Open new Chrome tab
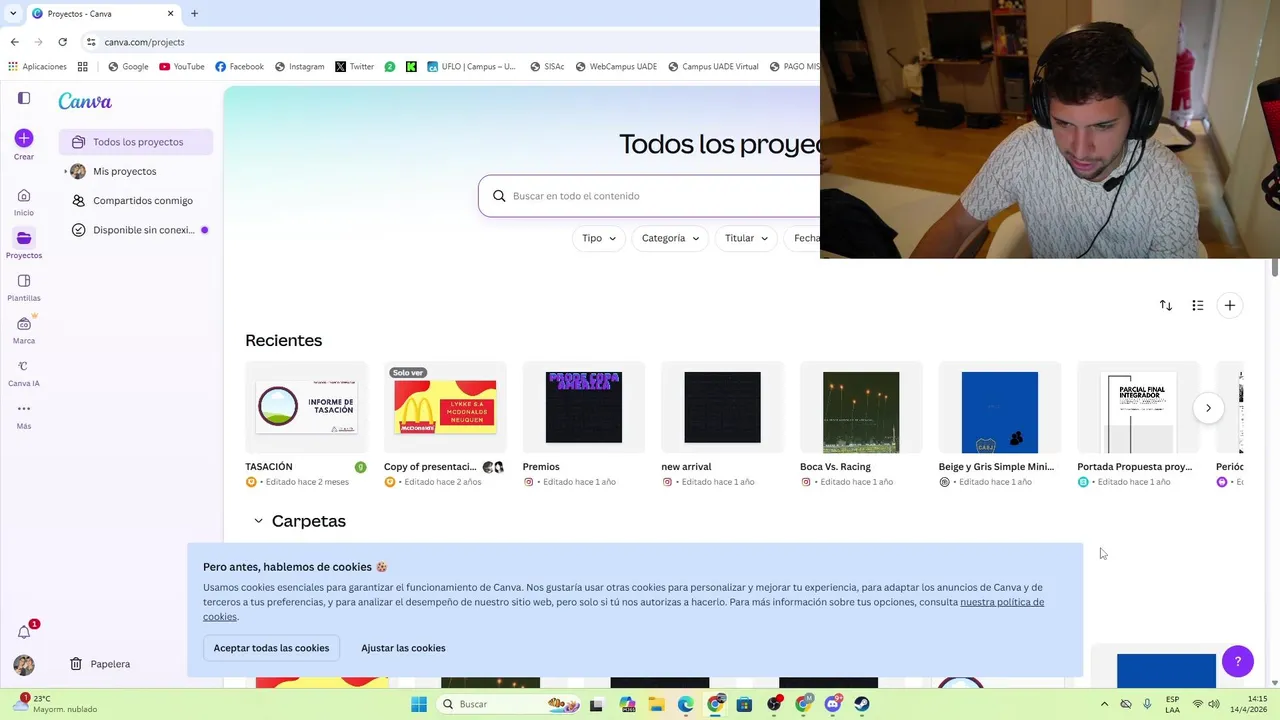1280x720 pixels. coord(194,14)
